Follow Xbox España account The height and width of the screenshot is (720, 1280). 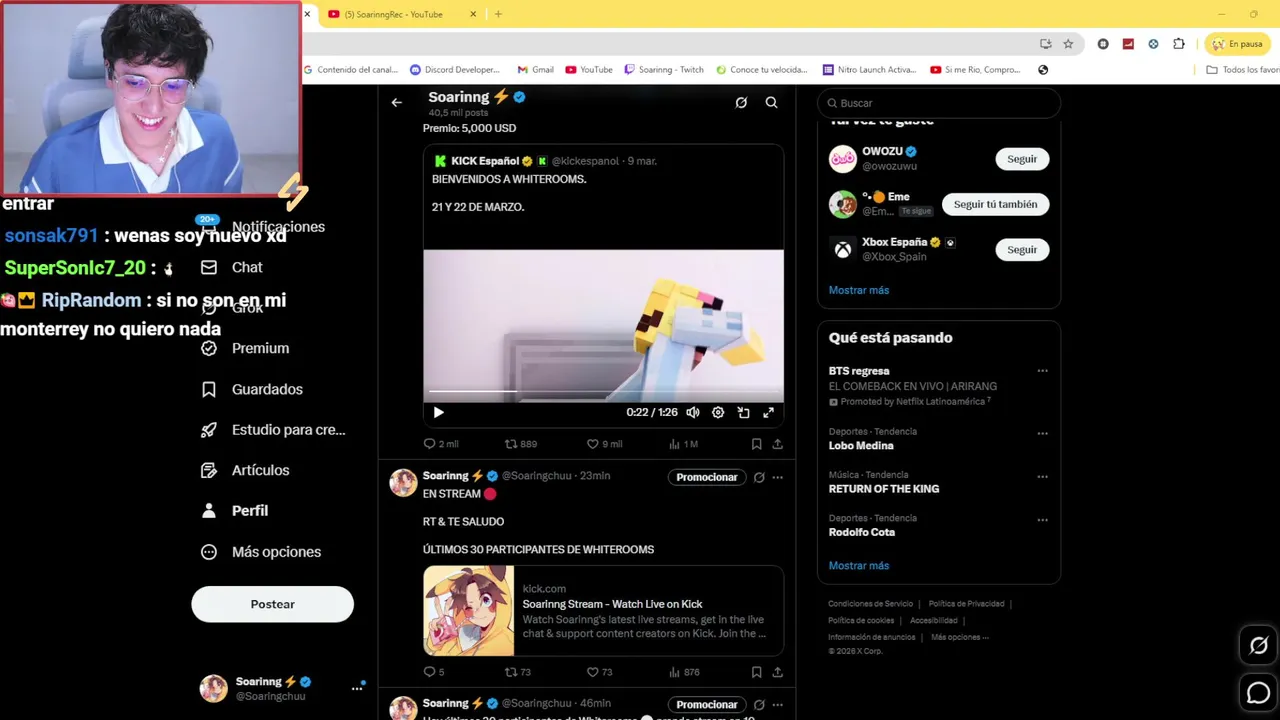click(1022, 249)
